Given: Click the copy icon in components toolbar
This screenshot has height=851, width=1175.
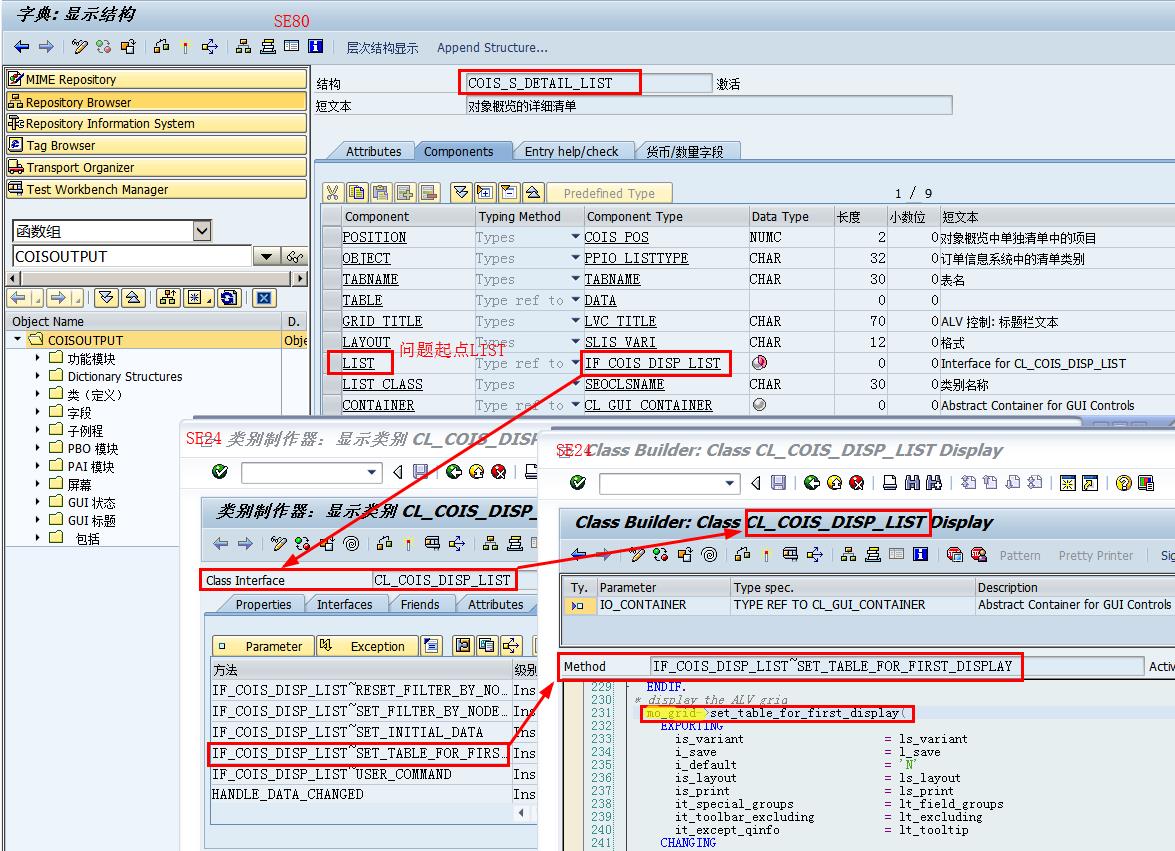Looking at the screenshot, I should tap(357, 193).
